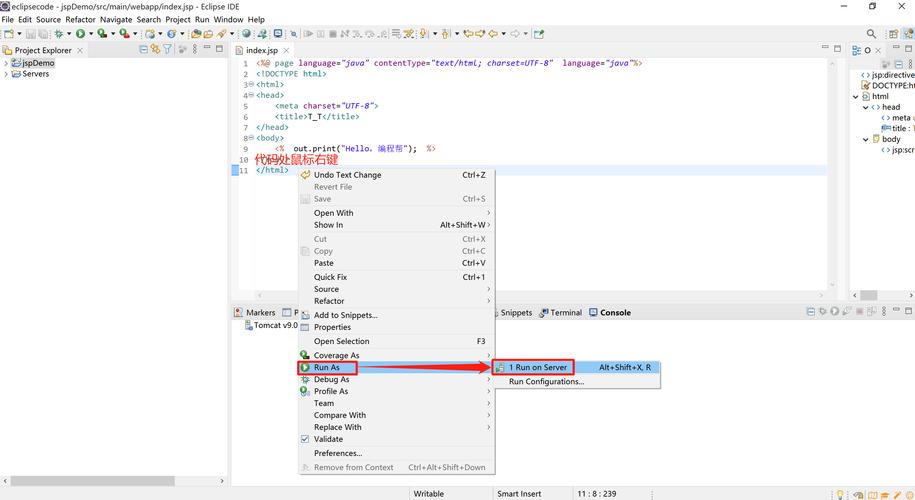Select the index.jsp editor tab
The image size is (915, 500).
click(261, 50)
